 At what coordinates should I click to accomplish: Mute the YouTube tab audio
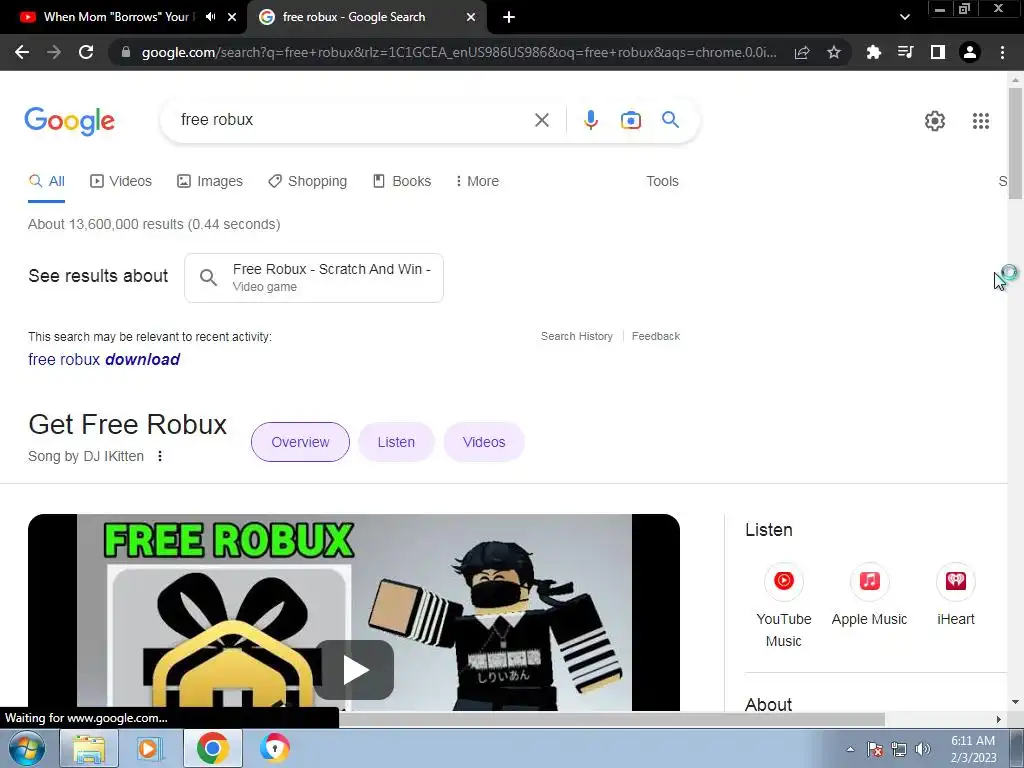click(x=210, y=17)
